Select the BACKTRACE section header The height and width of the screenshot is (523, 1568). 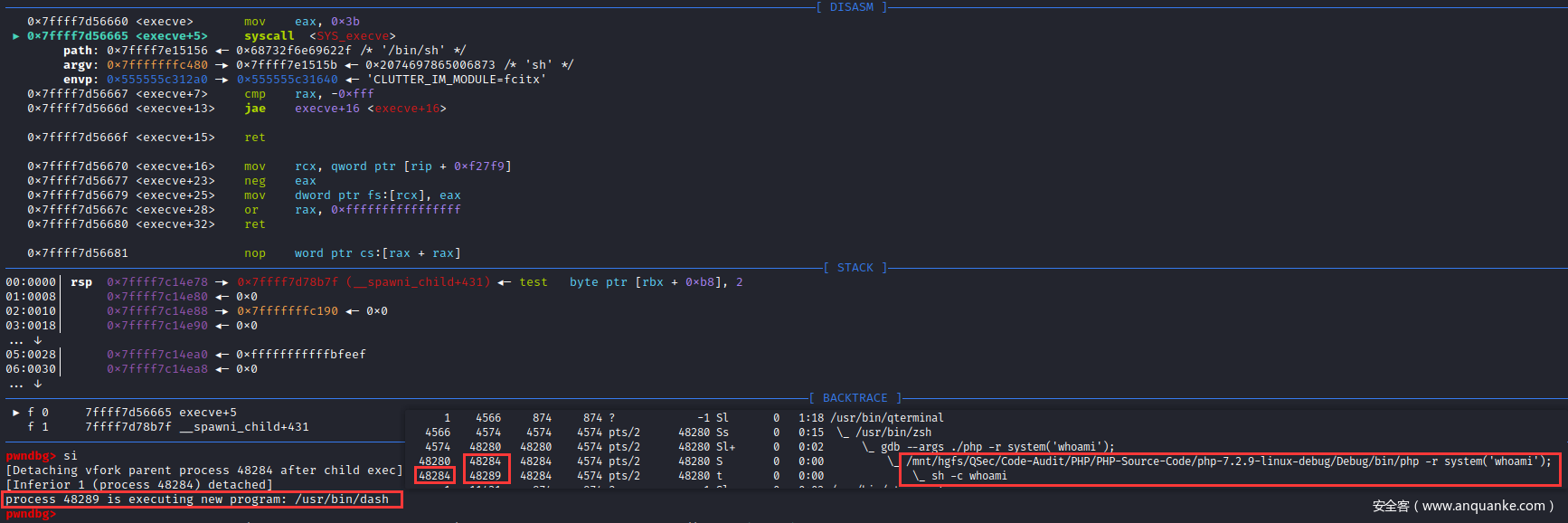(x=855, y=398)
